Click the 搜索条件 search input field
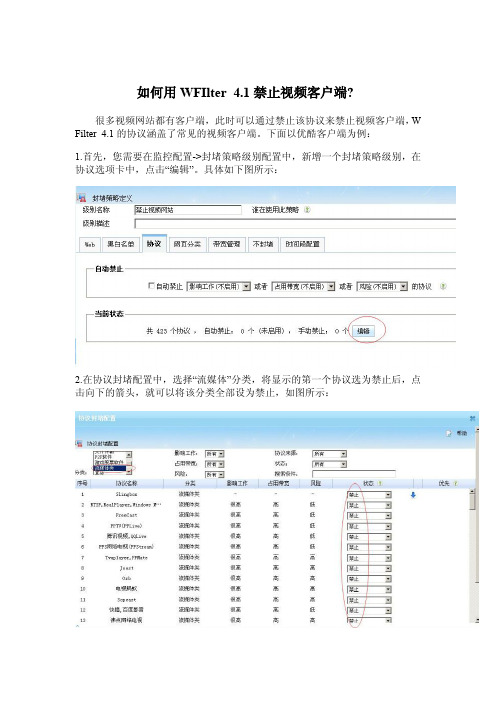Screen dimensions: 496x702 point(354,474)
